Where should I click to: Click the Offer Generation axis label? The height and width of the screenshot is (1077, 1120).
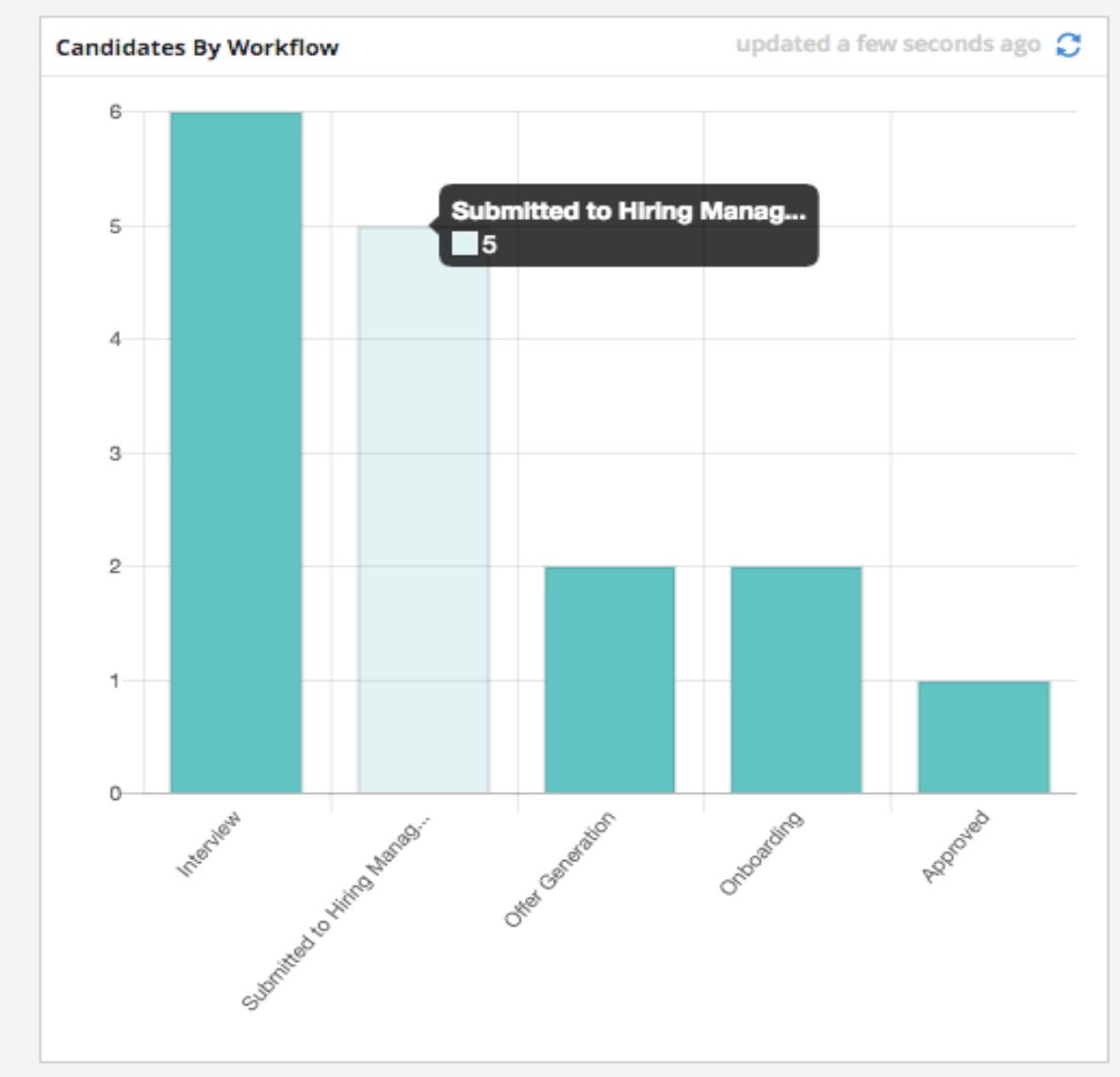[x=559, y=869]
